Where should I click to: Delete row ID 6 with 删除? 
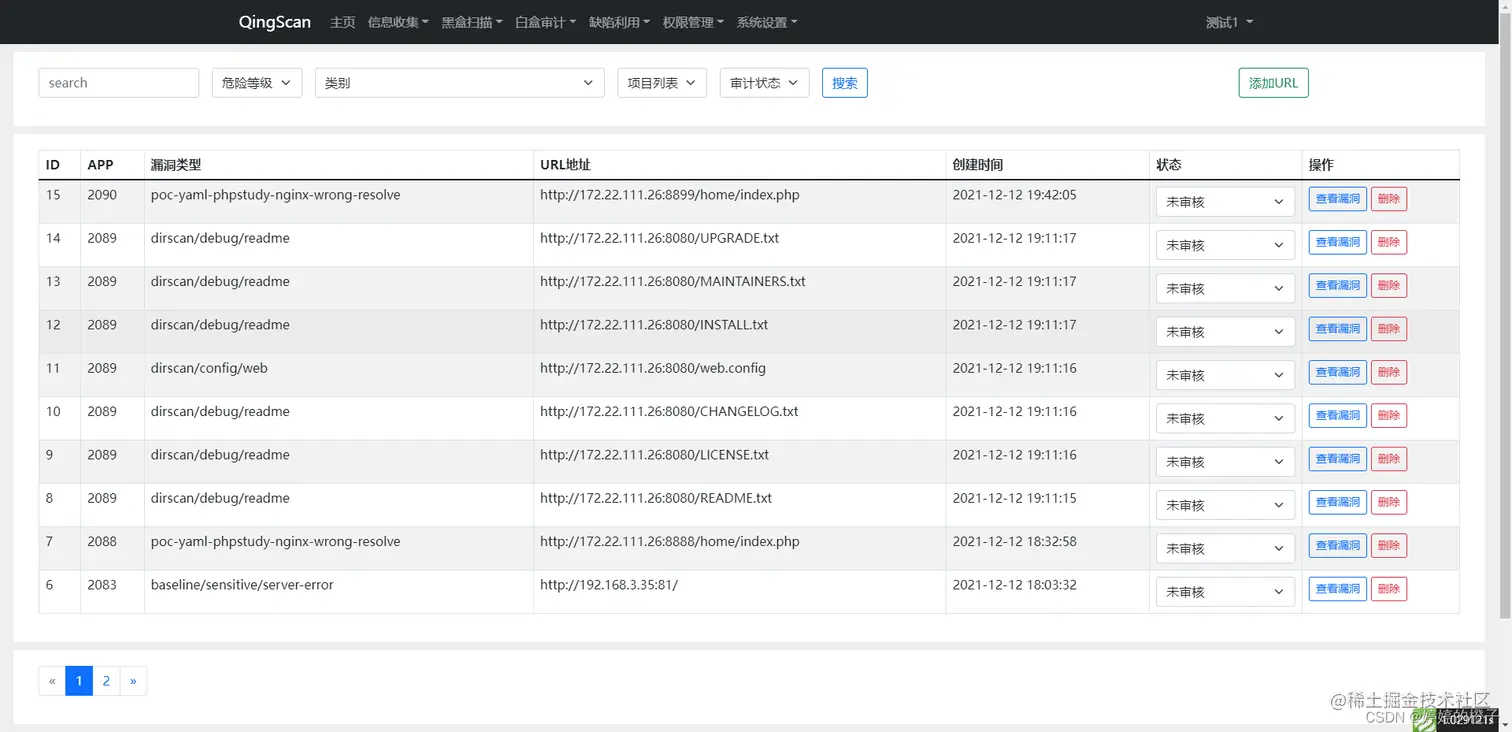pyautogui.click(x=1389, y=589)
